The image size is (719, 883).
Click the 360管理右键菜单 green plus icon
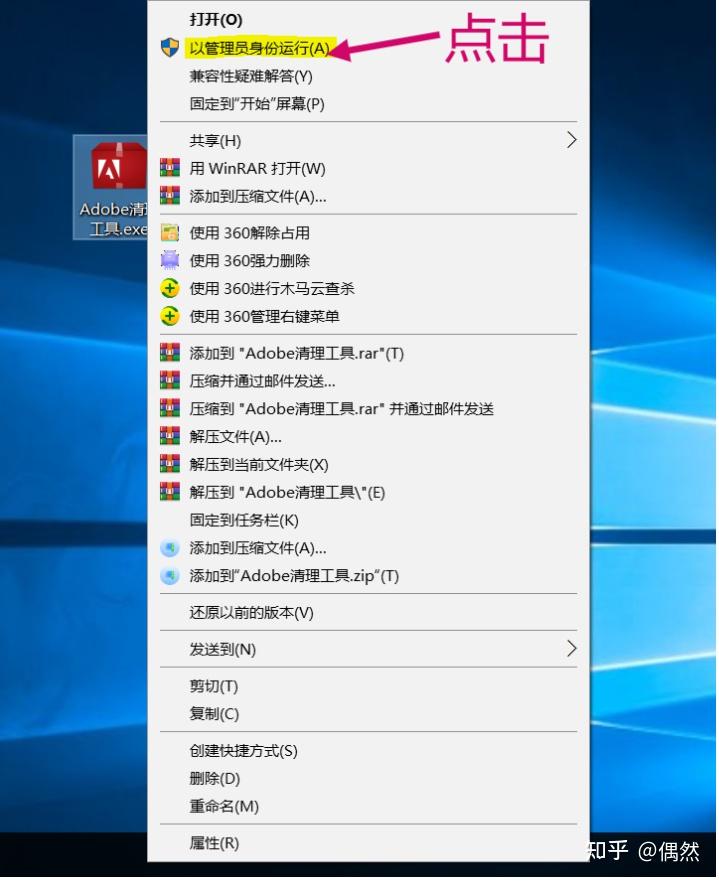click(169, 316)
